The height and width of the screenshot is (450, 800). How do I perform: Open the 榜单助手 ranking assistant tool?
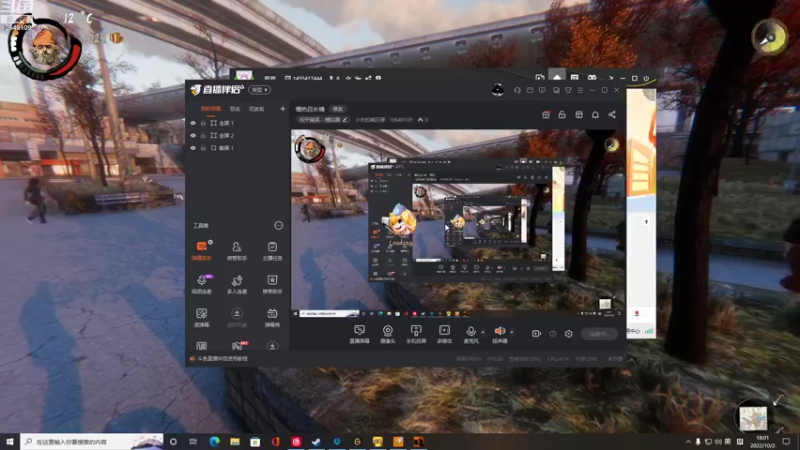pos(272,284)
